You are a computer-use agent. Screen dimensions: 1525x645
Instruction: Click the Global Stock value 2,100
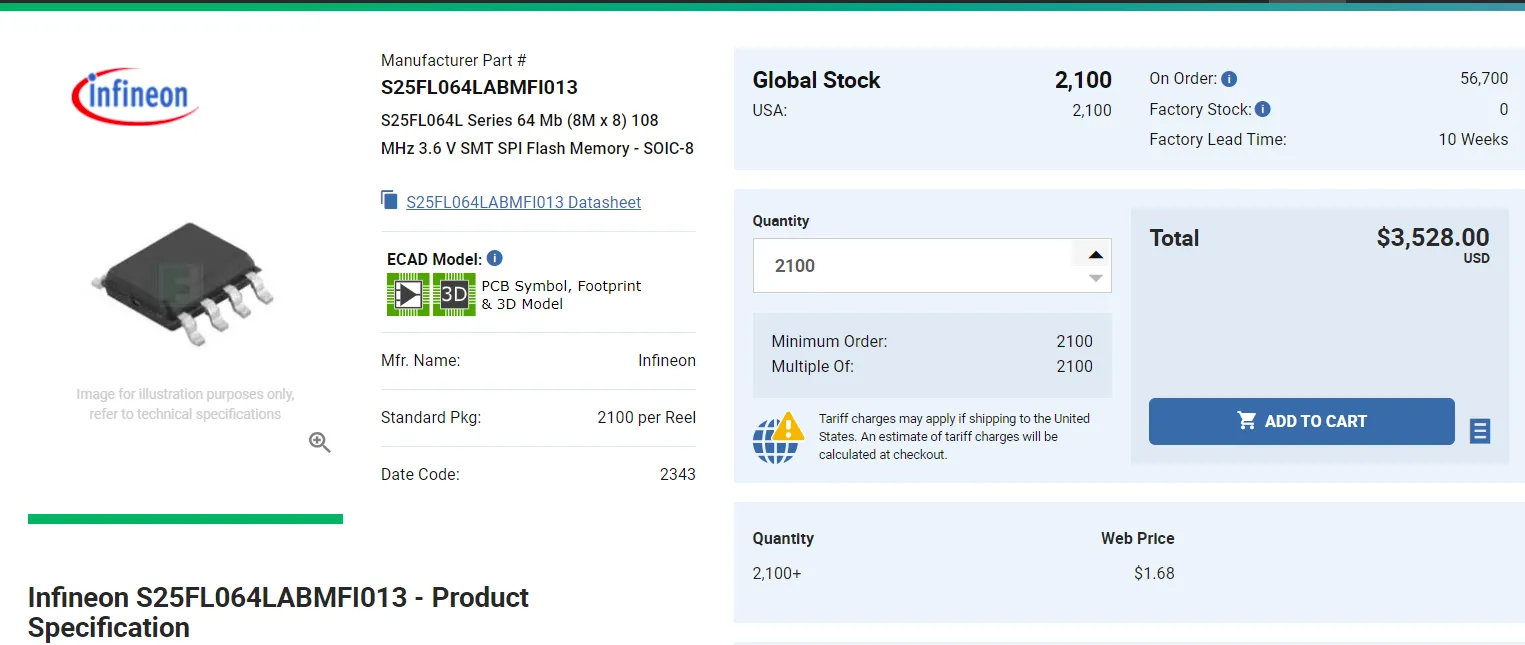tap(1083, 80)
